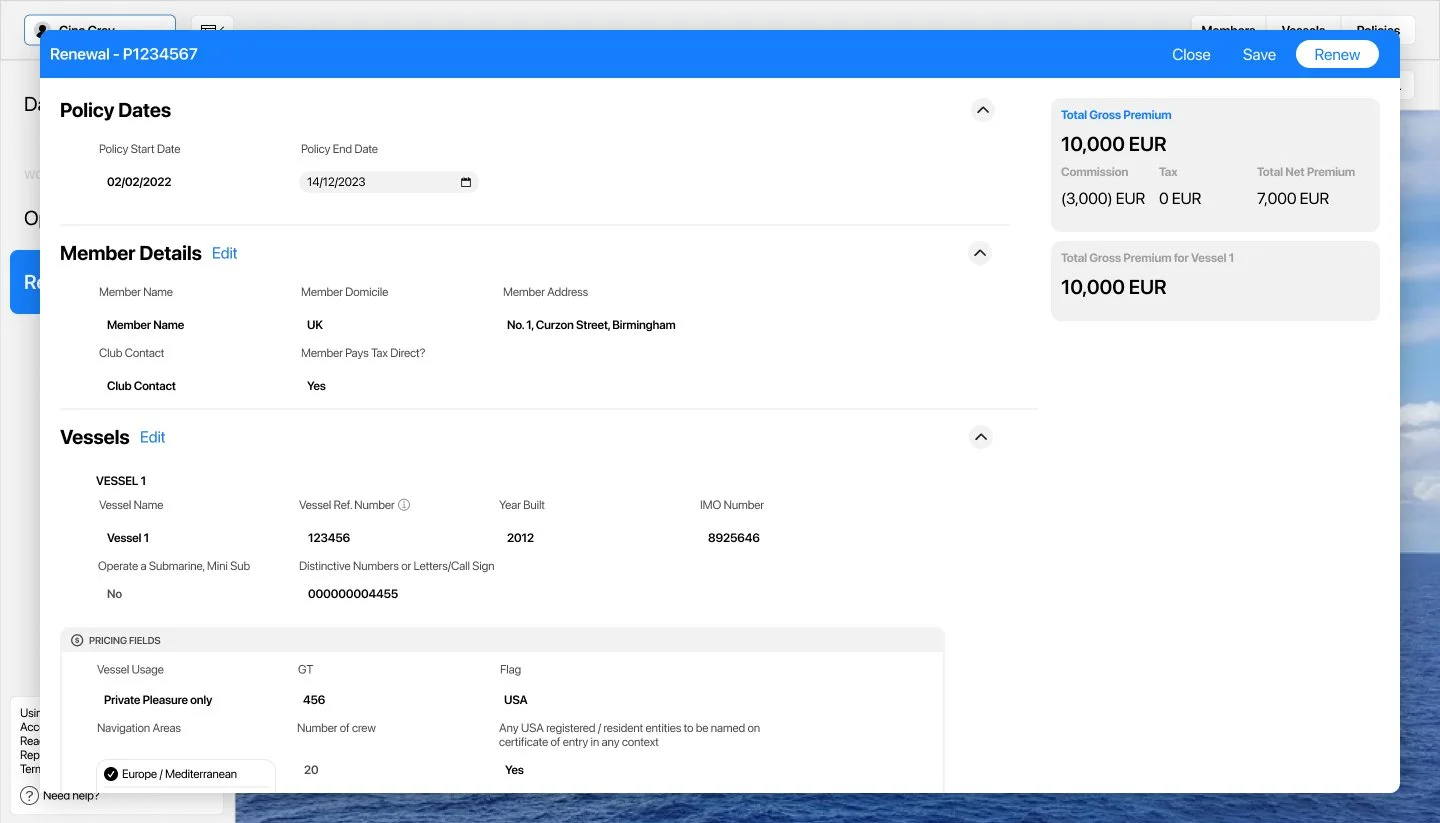
Task: Select the address No. 1, Curzon Street, Birmingham
Action: click(591, 325)
